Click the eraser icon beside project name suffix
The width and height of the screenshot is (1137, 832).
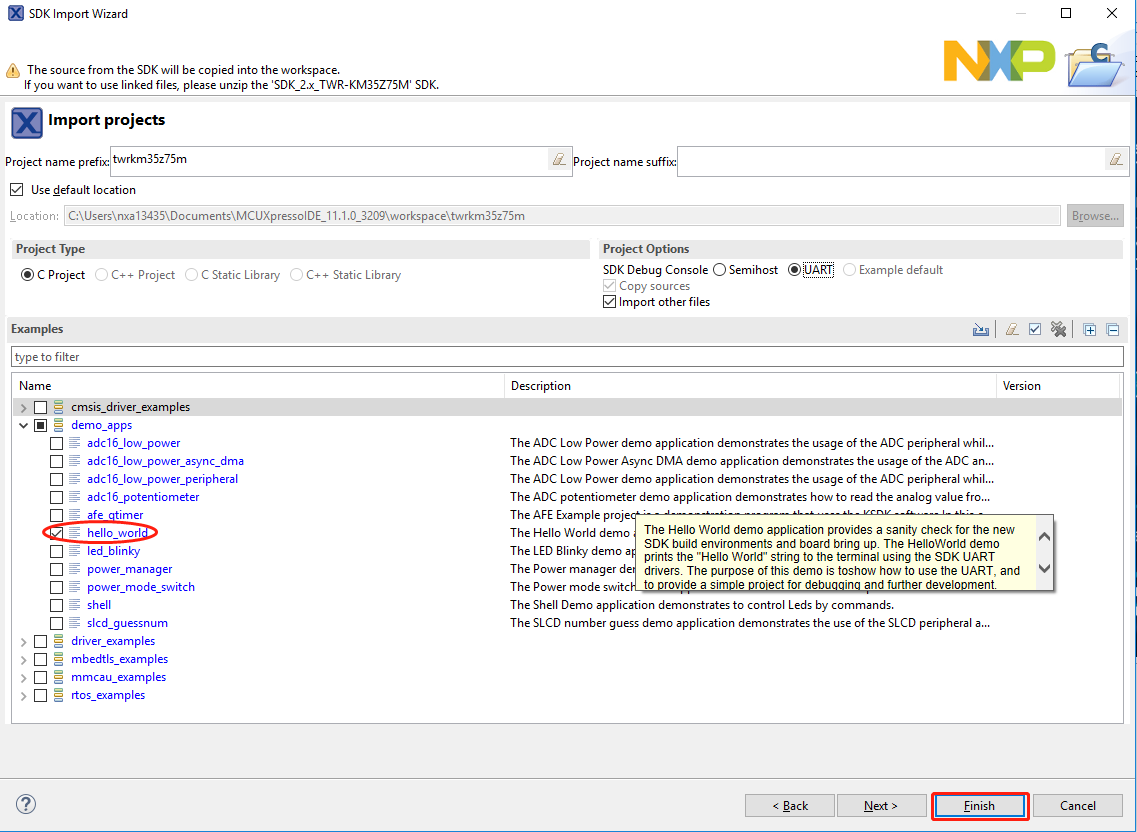[1115, 160]
